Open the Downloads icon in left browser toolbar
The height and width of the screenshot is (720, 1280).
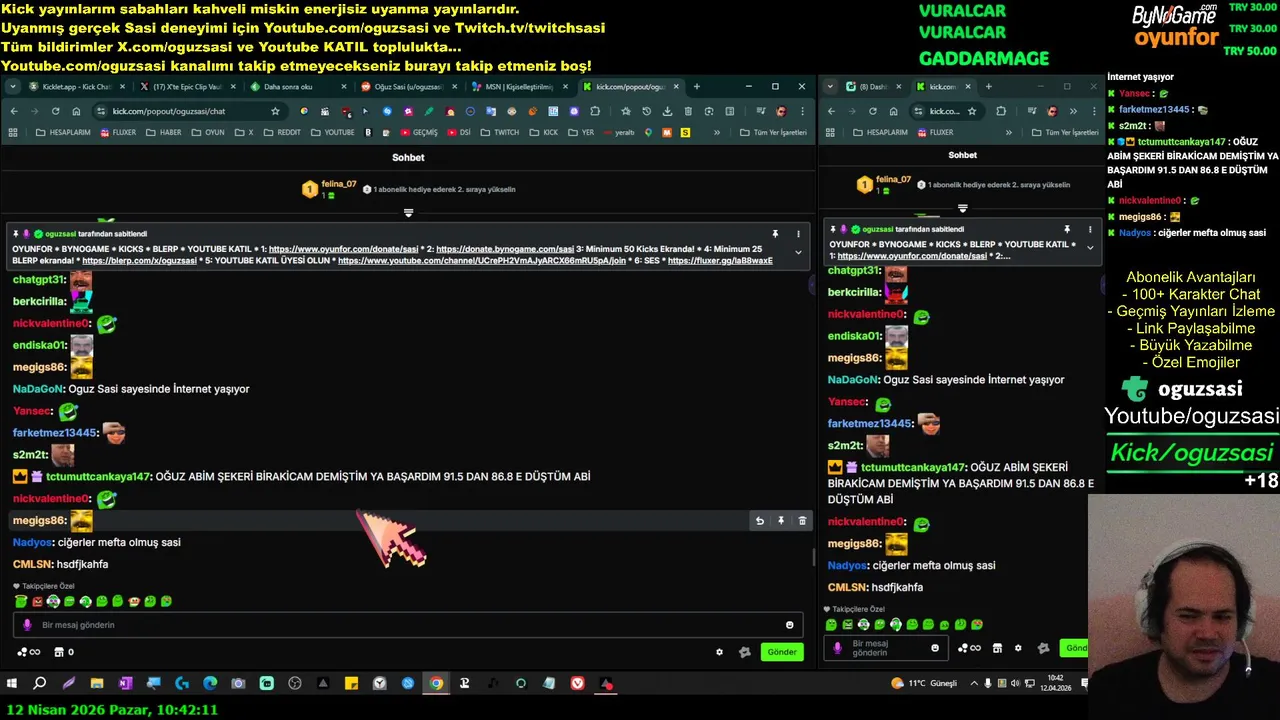tap(667, 111)
